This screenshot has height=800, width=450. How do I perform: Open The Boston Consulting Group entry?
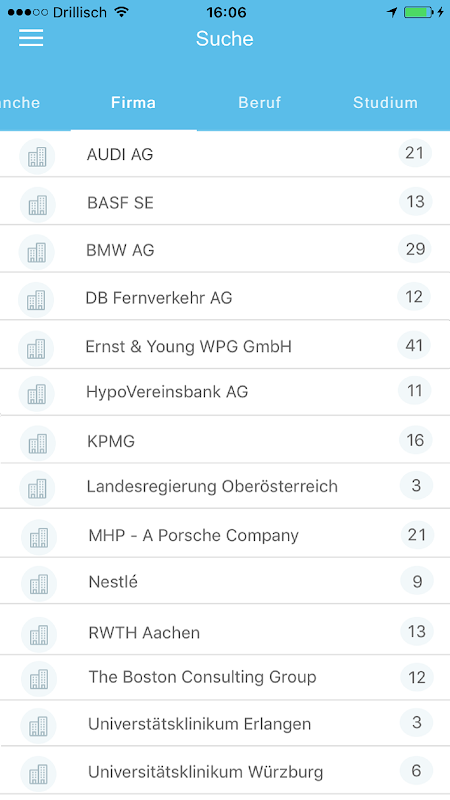coord(225,677)
